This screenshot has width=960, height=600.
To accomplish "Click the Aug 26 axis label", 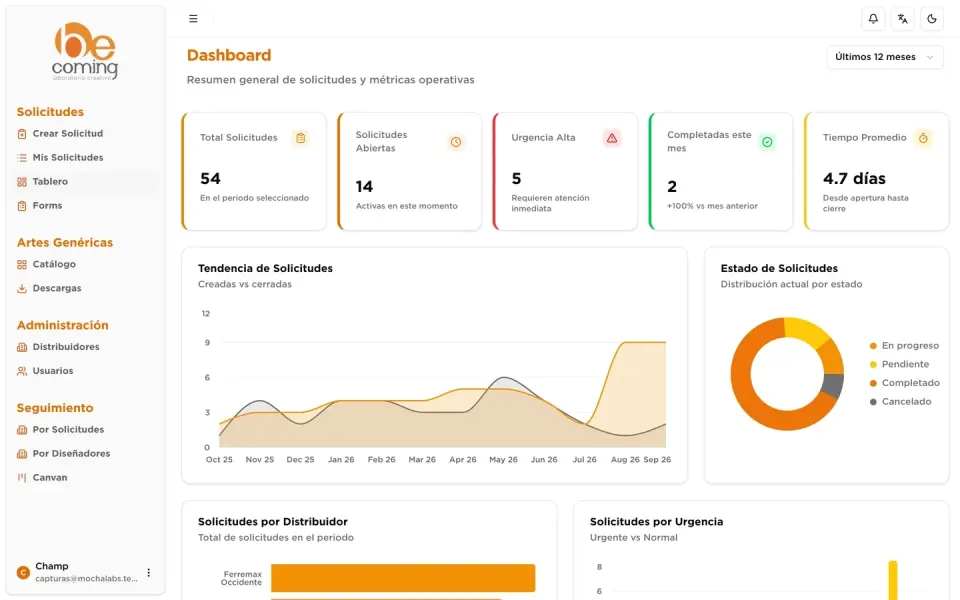I will 624,459.
